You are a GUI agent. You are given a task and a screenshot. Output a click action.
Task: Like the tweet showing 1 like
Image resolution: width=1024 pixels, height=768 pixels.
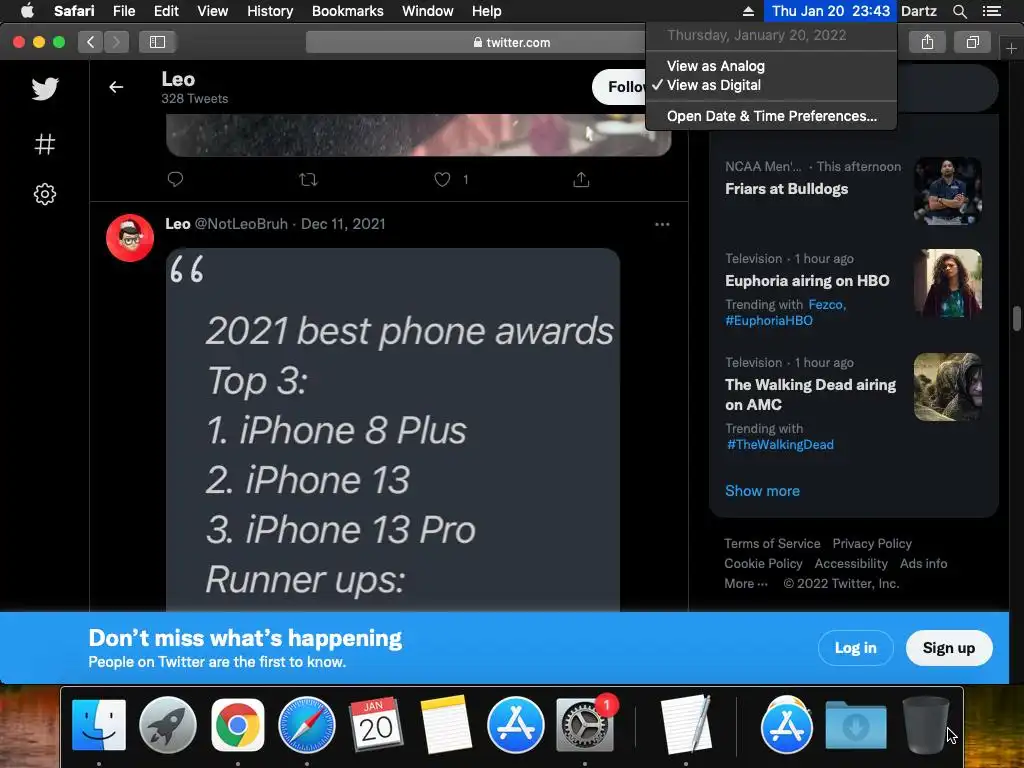[x=442, y=179]
